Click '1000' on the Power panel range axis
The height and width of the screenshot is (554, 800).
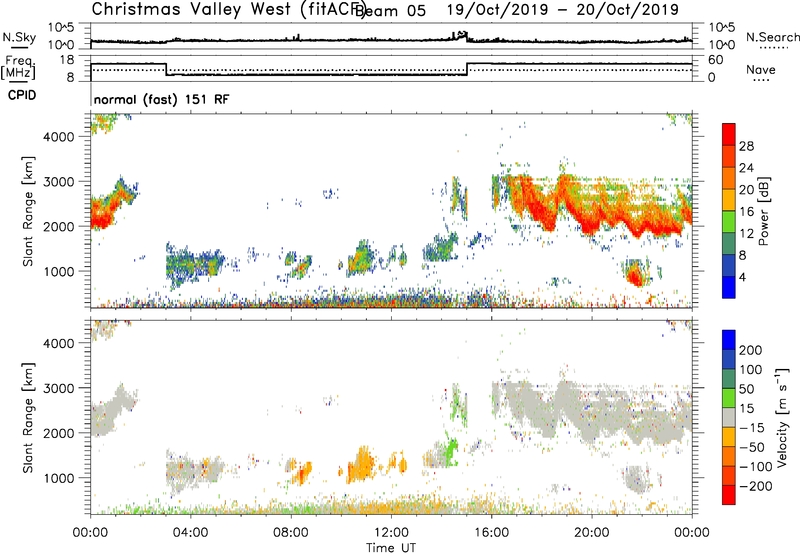58,271
